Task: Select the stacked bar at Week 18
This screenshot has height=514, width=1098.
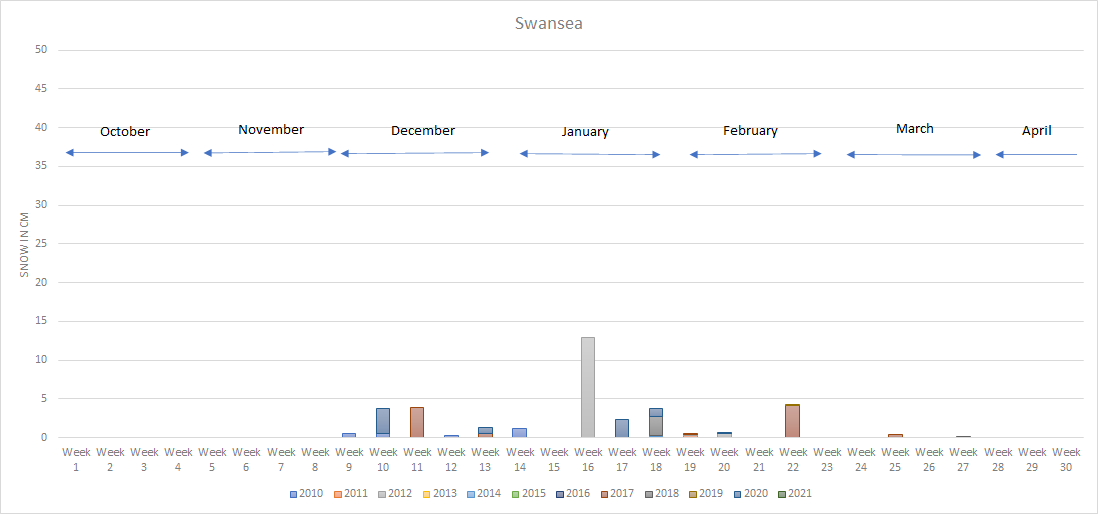Action: [x=656, y=423]
